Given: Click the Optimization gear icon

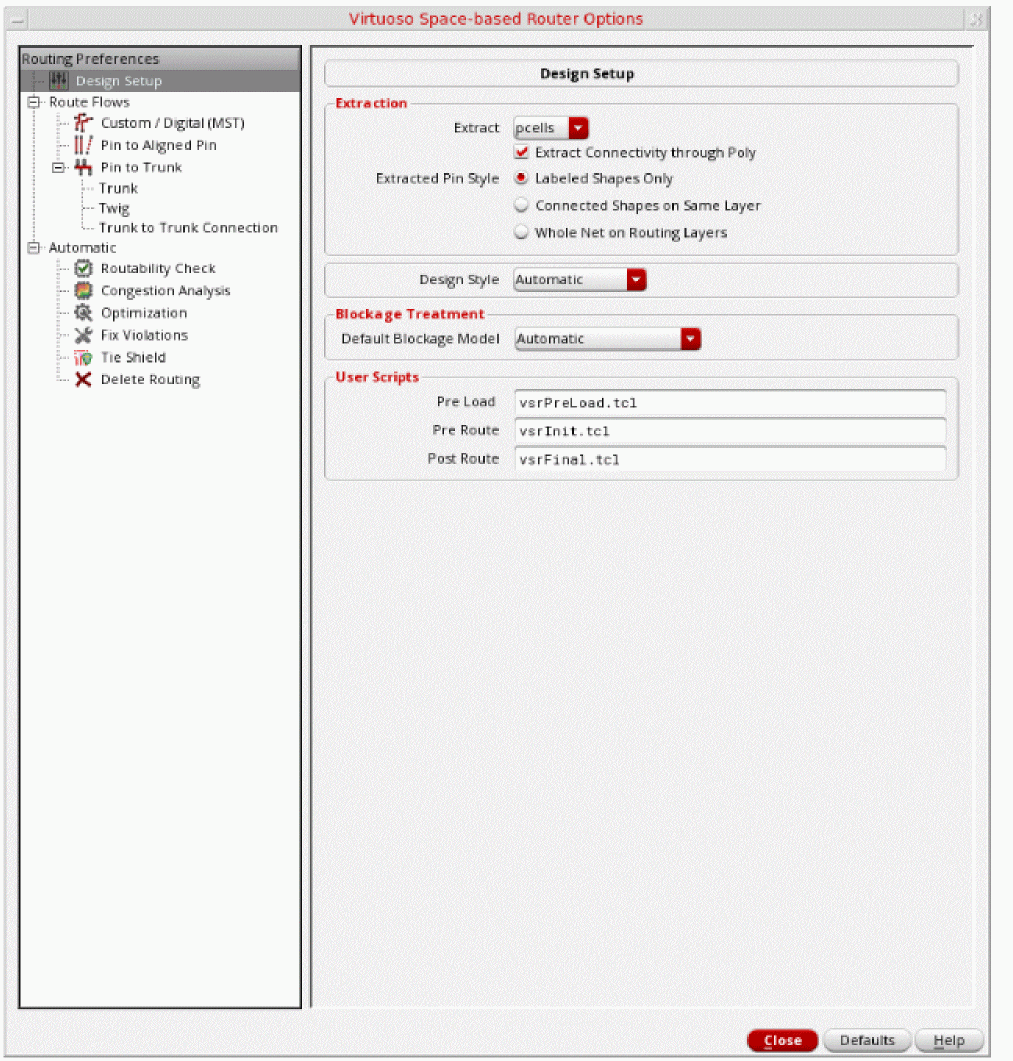Looking at the screenshot, I should (x=83, y=313).
